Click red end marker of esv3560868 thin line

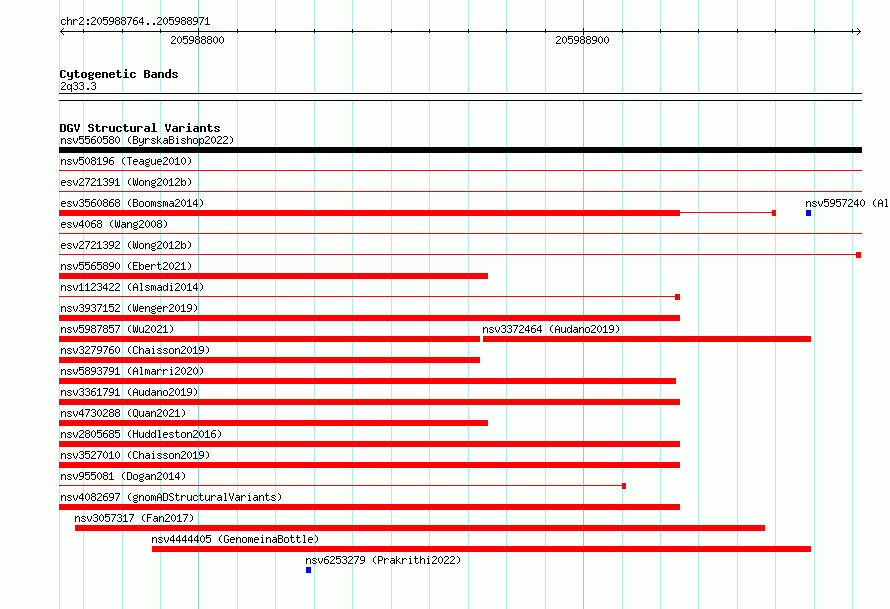(x=774, y=213)
